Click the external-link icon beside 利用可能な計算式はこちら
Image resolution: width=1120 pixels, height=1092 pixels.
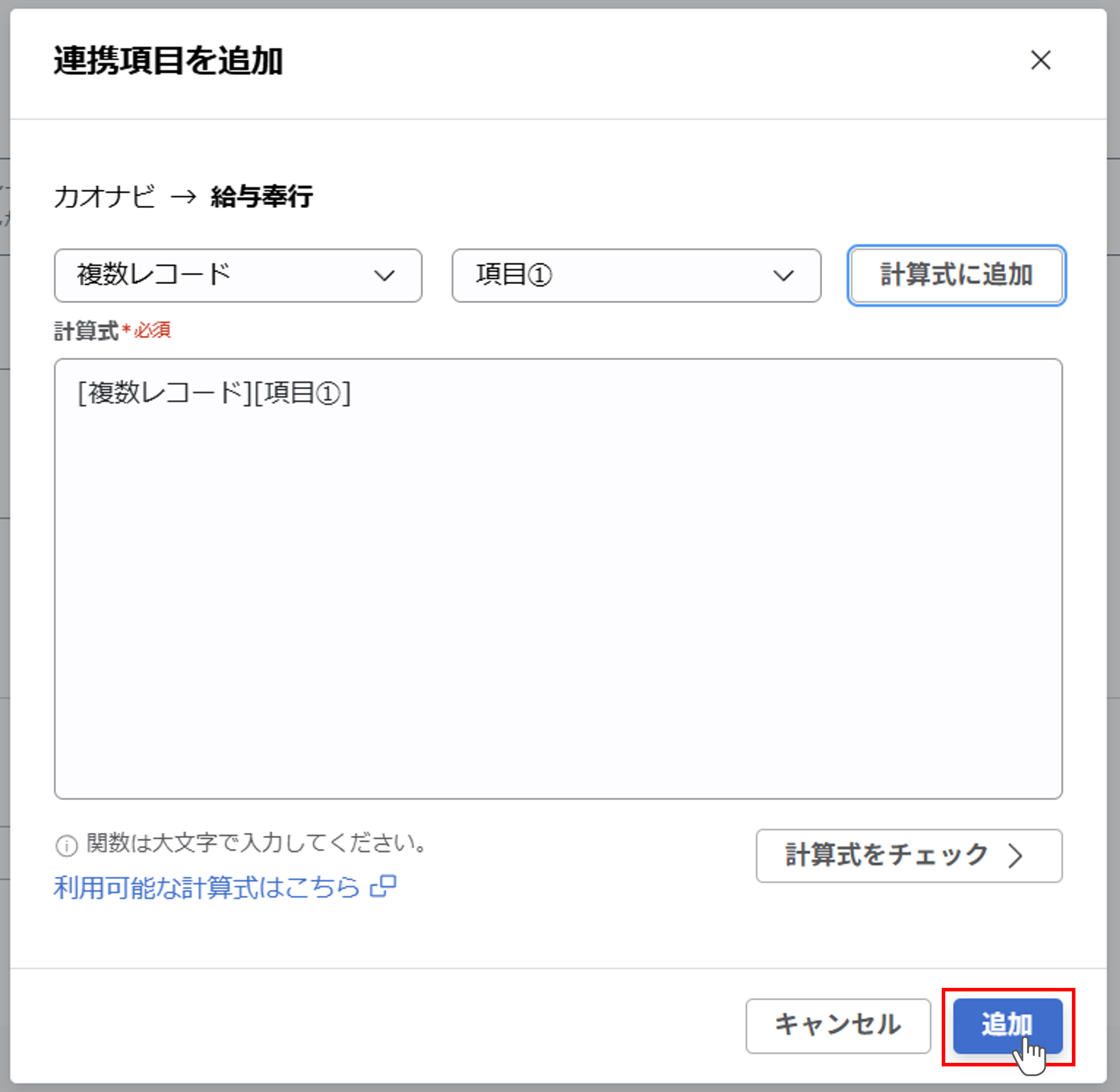pyautogui.click(x=384, y=887)
